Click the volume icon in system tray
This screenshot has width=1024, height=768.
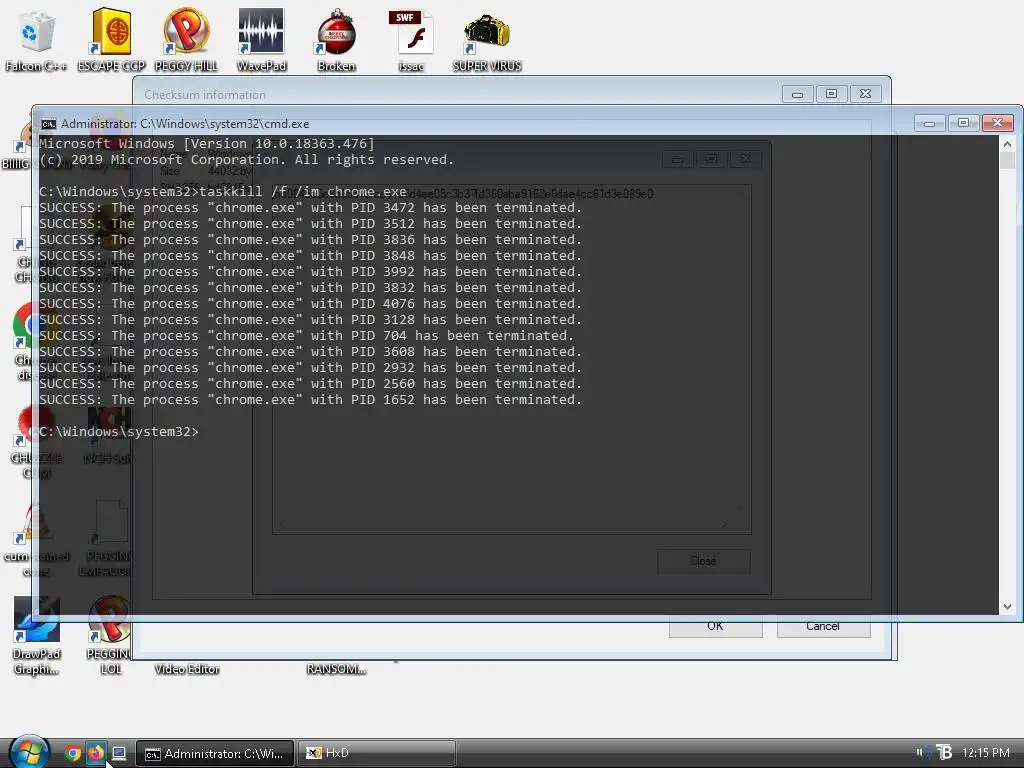click(x=920, y=752)
